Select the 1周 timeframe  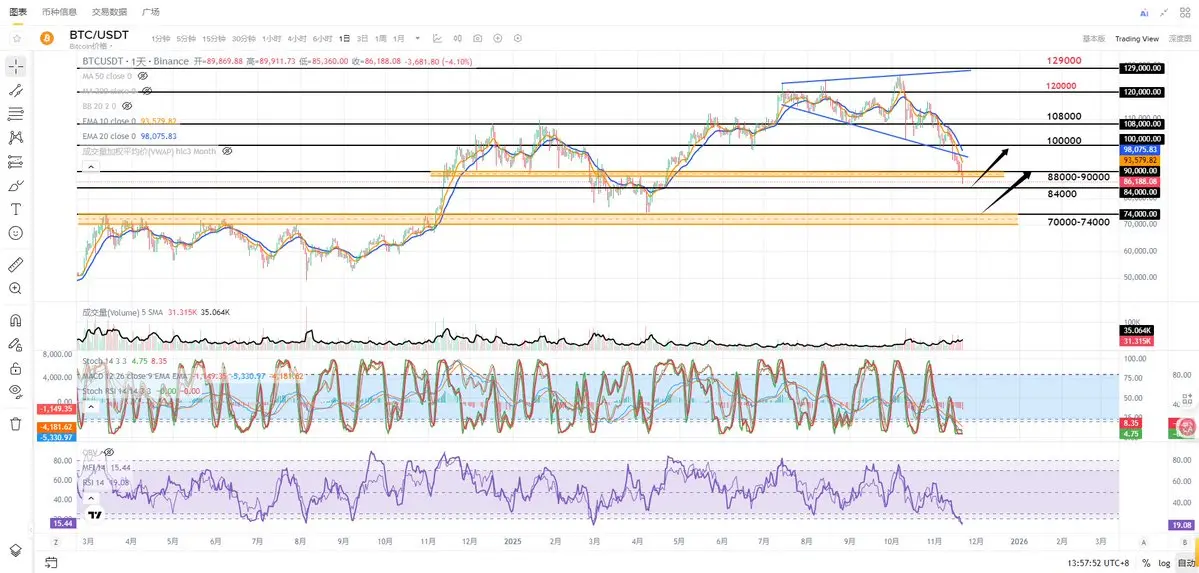coord(380,38)
